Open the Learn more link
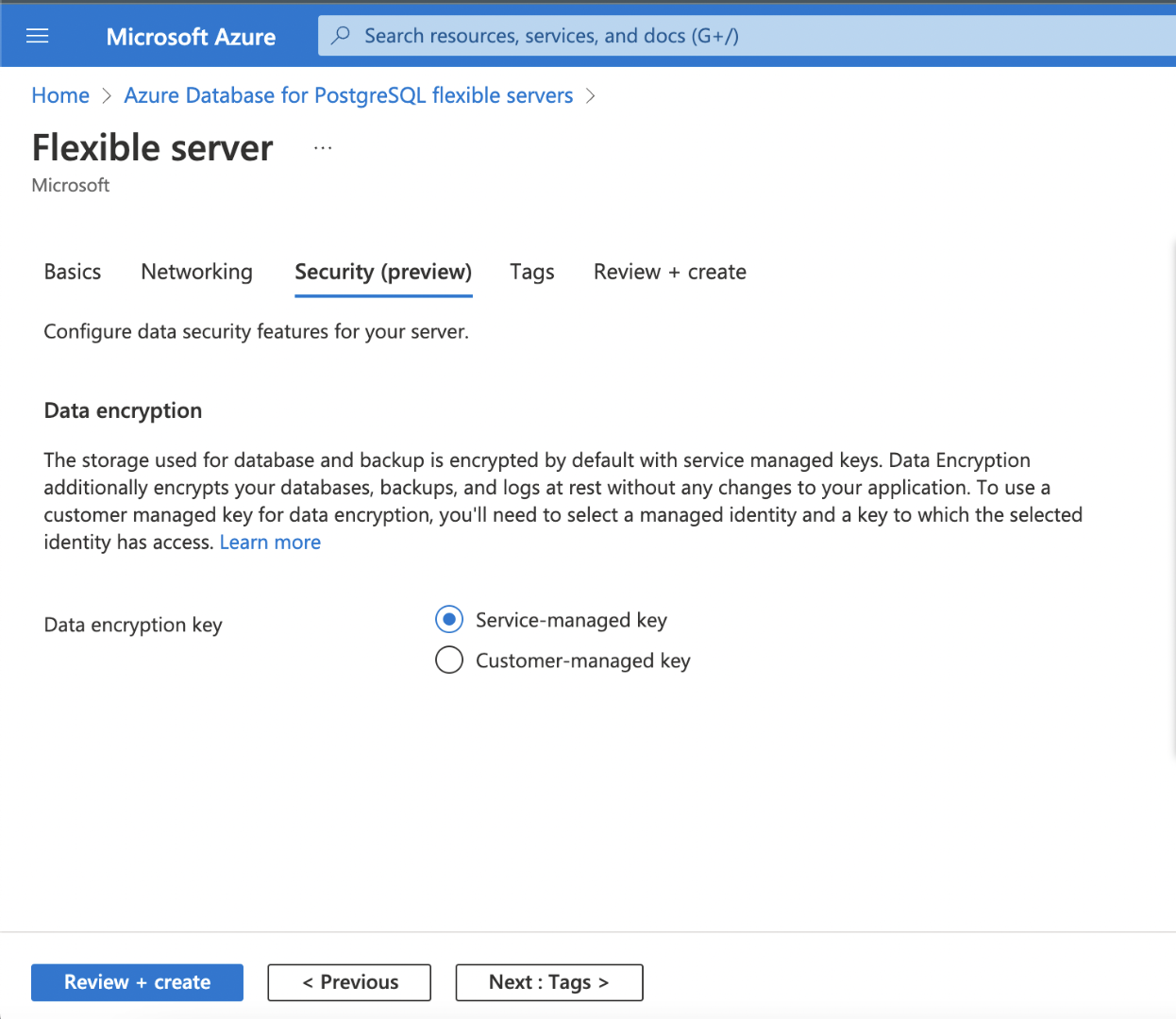The height and width of the screenshot is (1019, 1176). [270, 543]
